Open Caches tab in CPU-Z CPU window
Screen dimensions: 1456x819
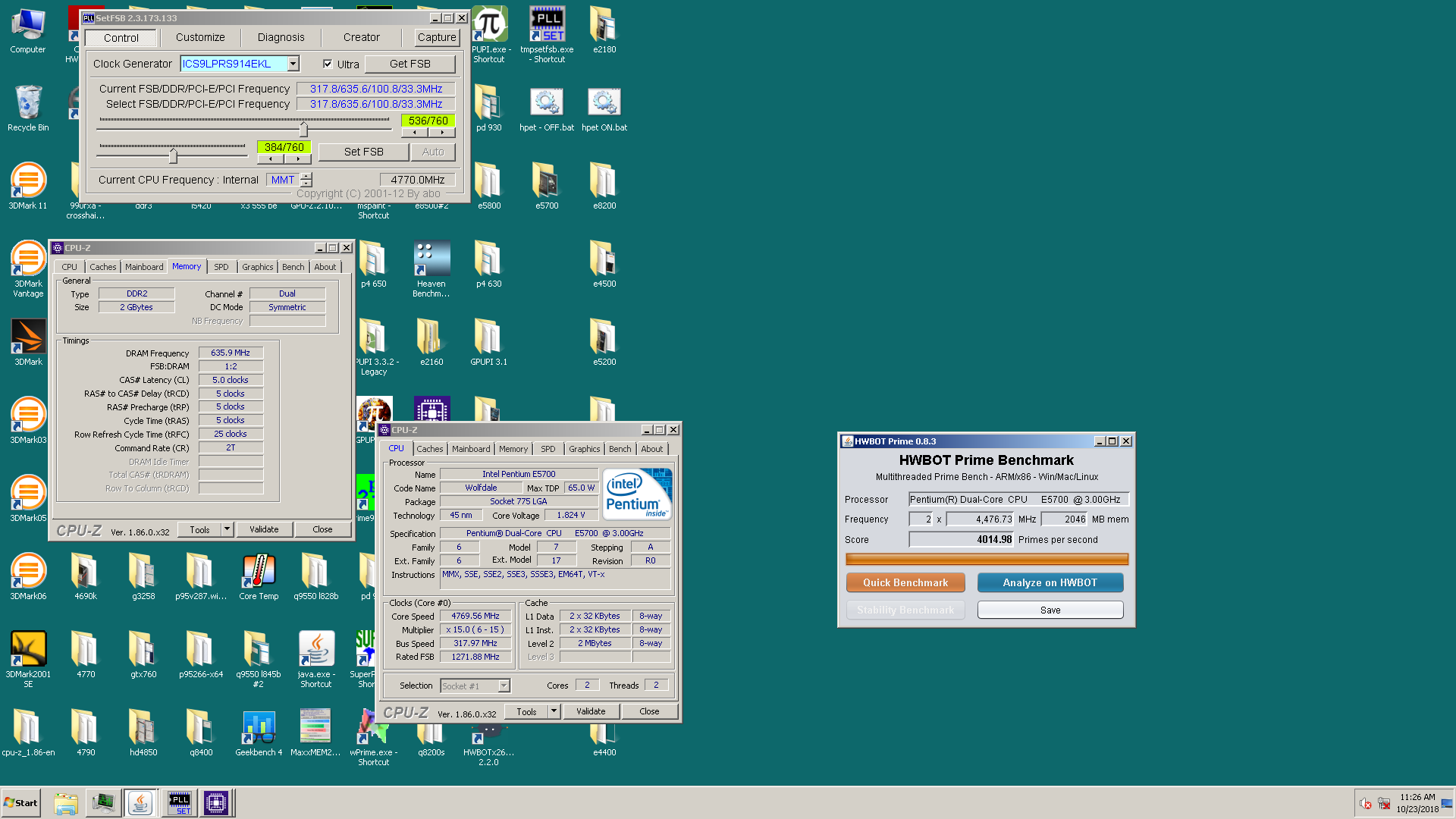(429, 449)
